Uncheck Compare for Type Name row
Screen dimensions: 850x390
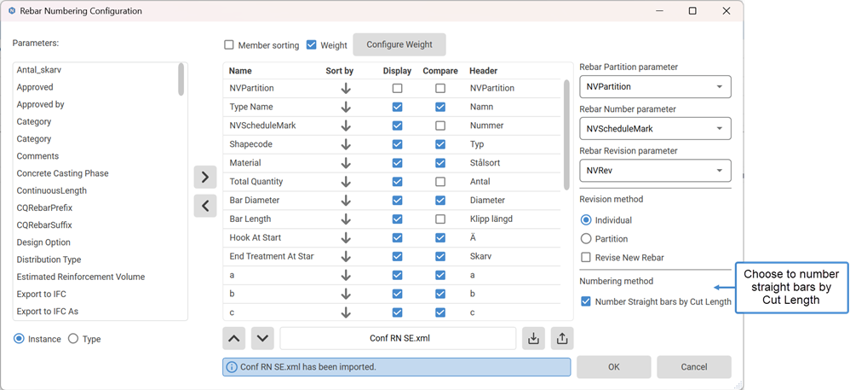tap(440, 107)
